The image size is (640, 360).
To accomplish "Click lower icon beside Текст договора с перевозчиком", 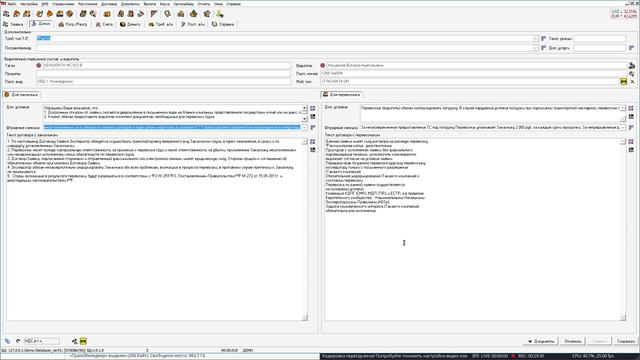I will click(631, 150).
